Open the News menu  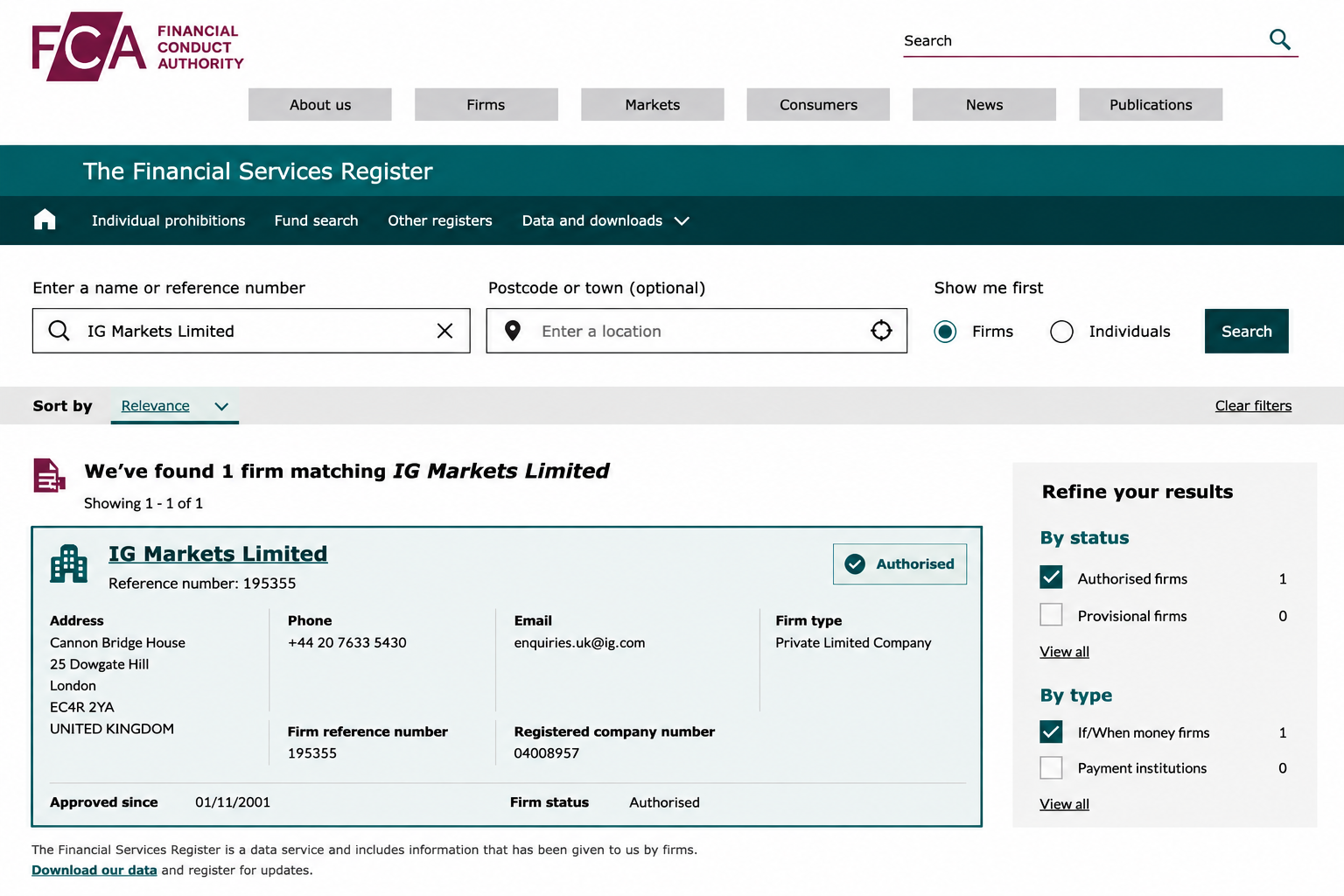[984, 104]
